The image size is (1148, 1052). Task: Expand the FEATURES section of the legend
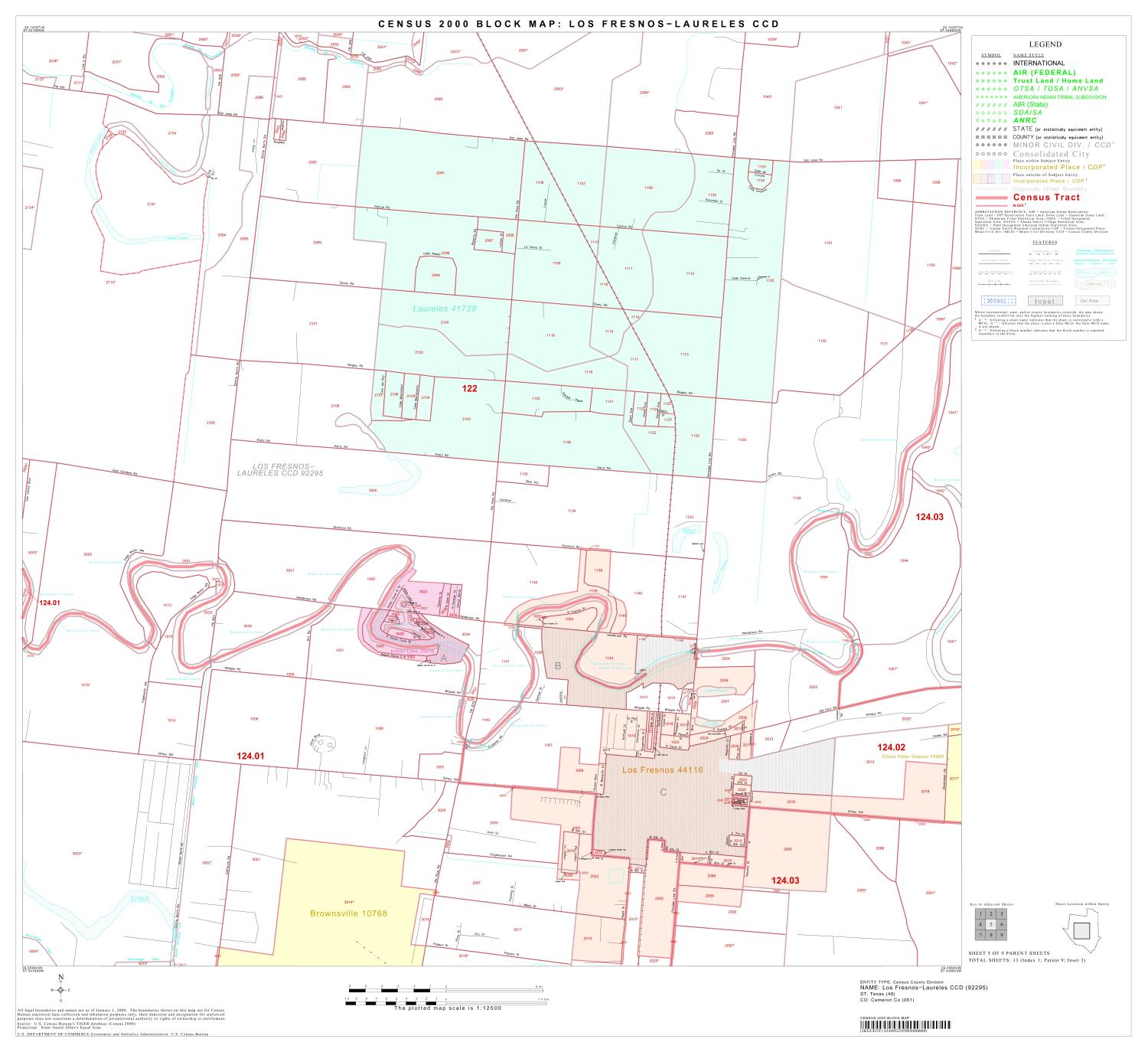tap(1045, 241)
